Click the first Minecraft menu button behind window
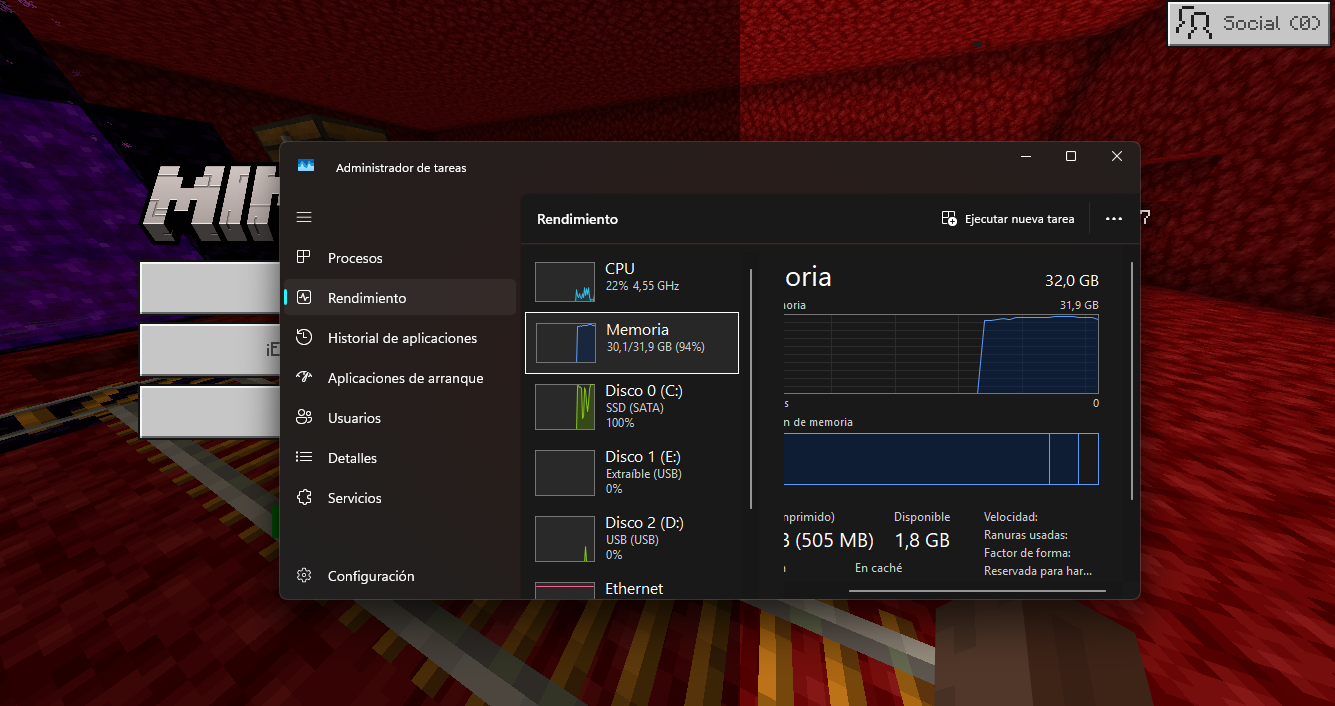The height and width of the screenshot is (706, 1335). 209,289
